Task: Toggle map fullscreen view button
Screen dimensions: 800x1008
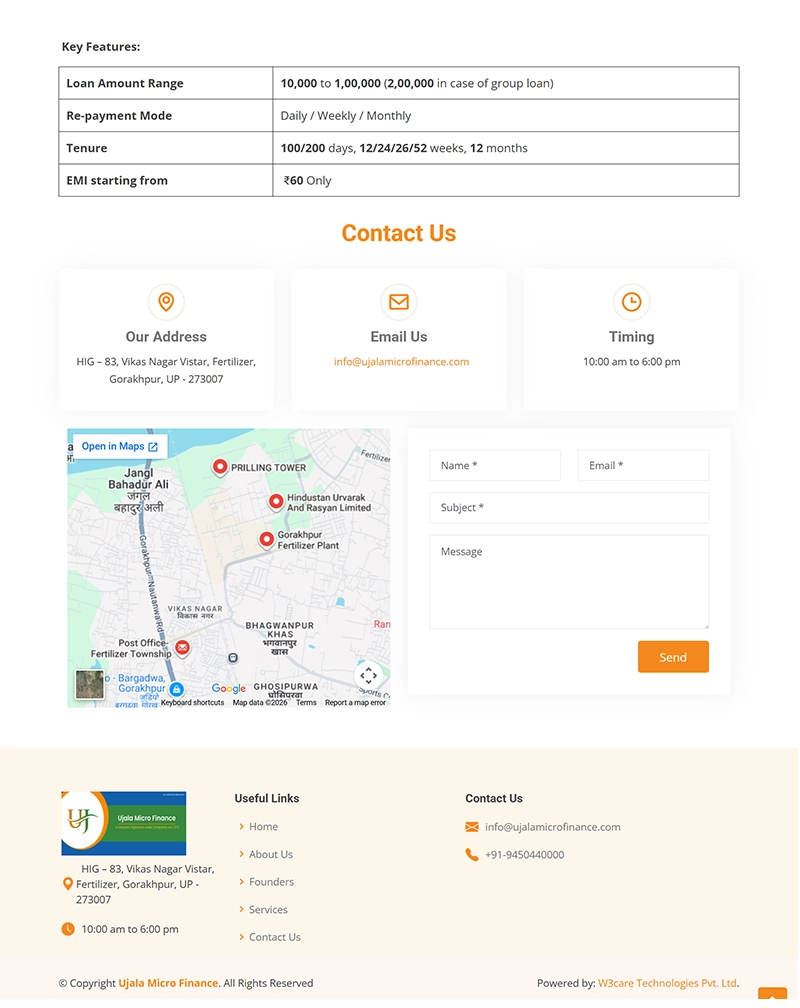Action: pos(368,676)
